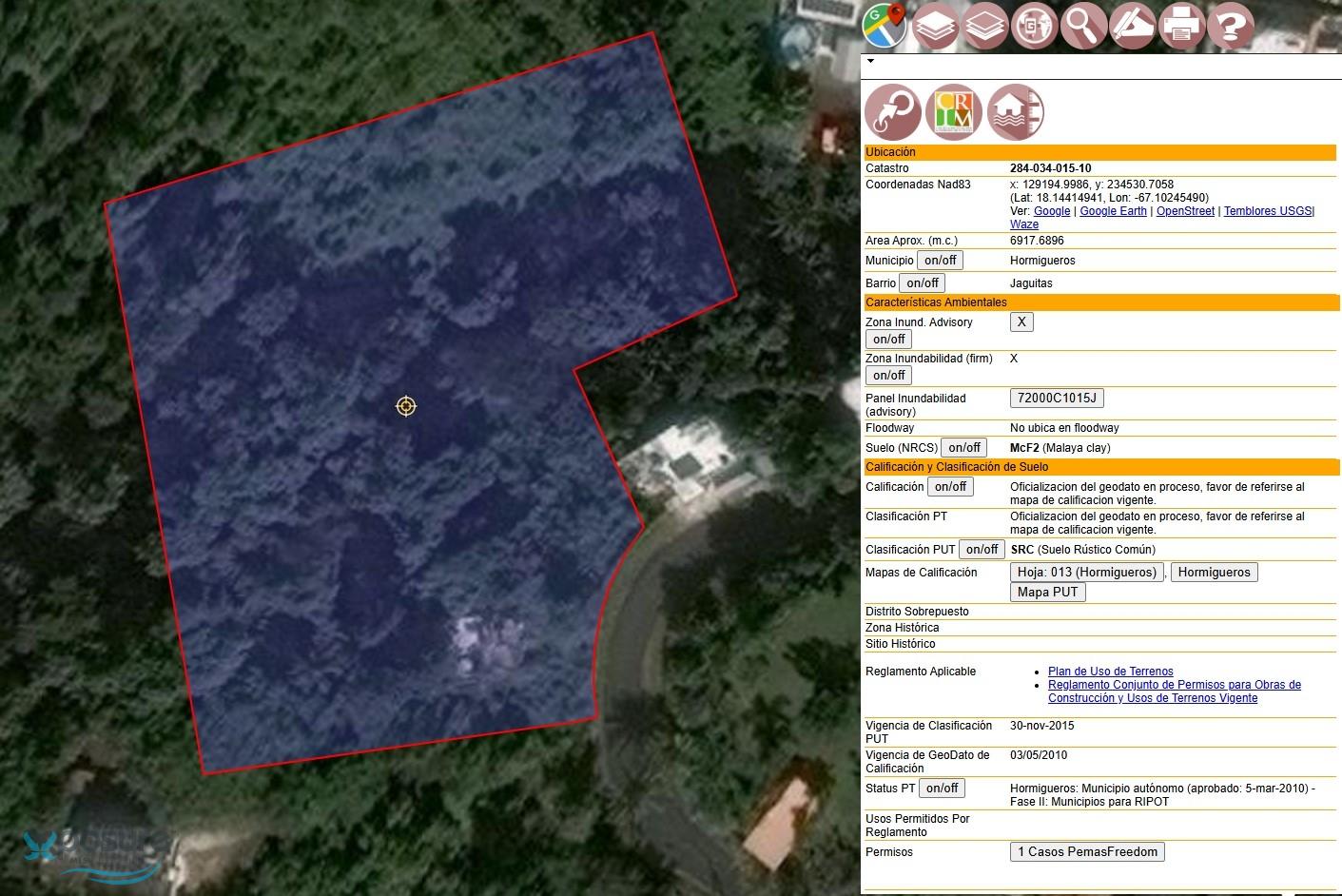This screenshot has height=896, width=1342.
Task: Click the printer icon to print map
Action: pyautogui.click(x=1181, y=25)
